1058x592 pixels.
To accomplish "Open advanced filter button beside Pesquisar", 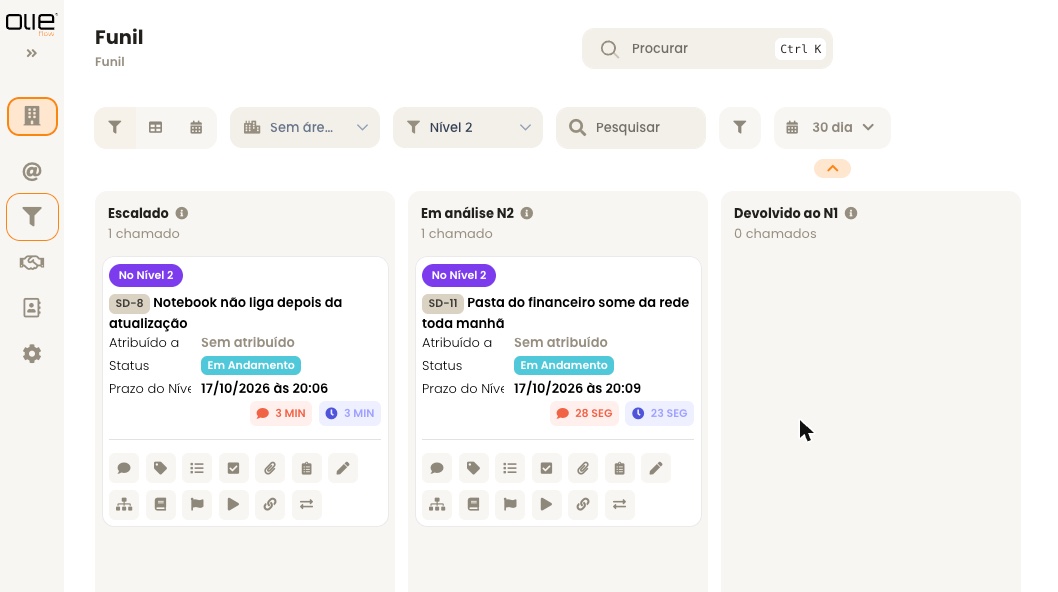I will pyautogui.click(x=740, y=128).
